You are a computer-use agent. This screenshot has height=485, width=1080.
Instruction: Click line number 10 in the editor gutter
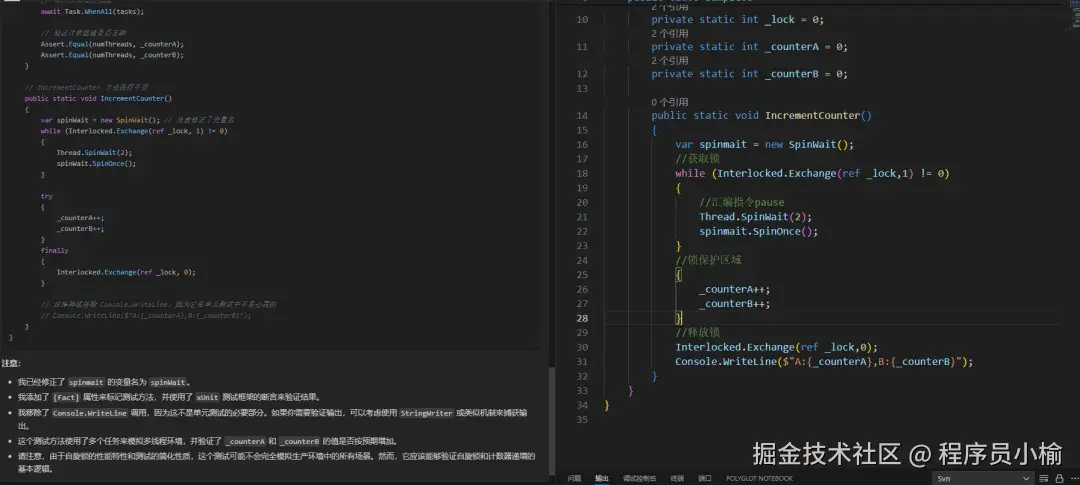coord(581,19)
